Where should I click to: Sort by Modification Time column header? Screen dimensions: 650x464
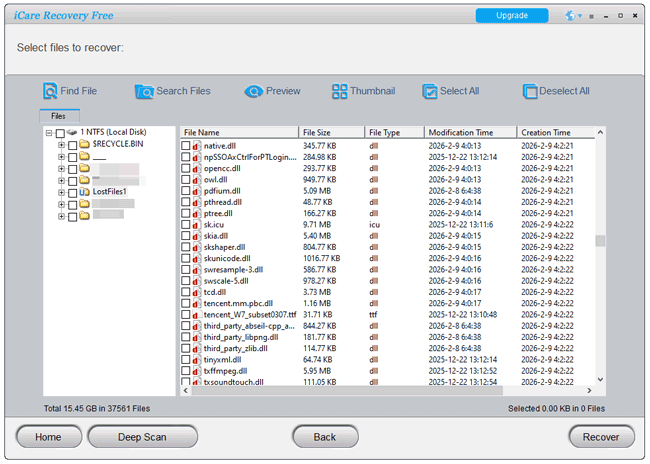471,132
